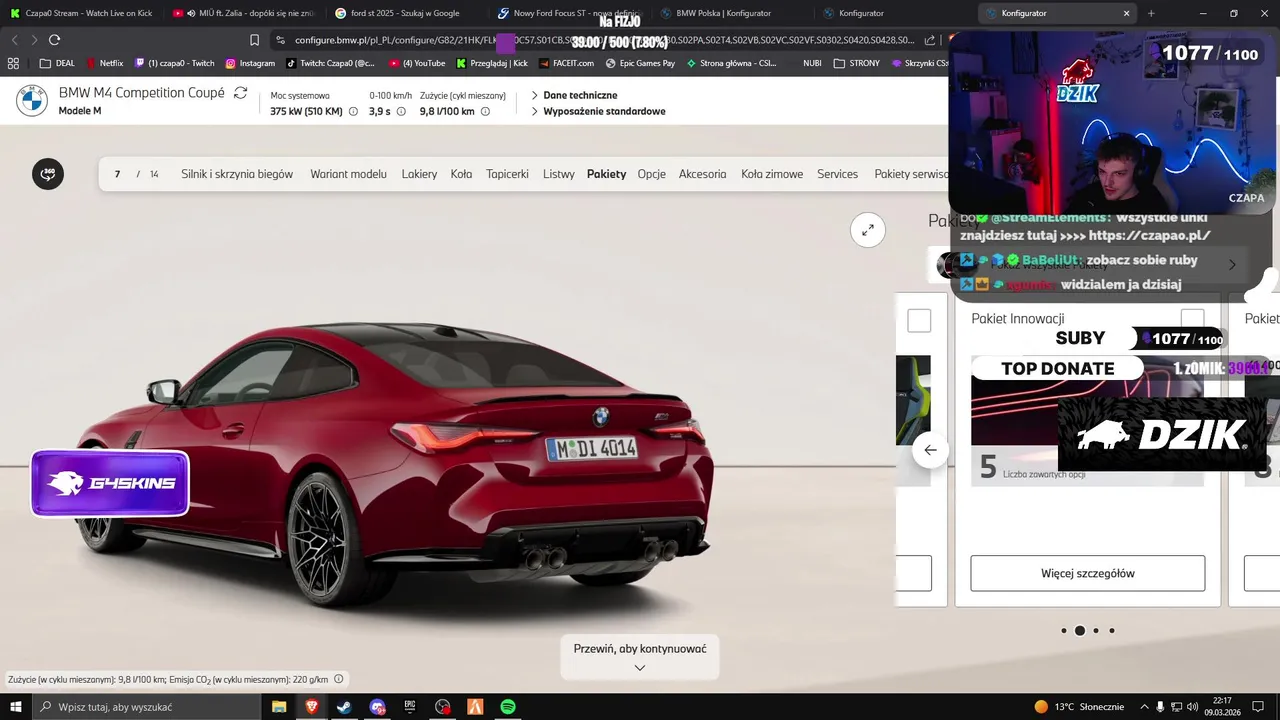Screen dimensions: 1280x720
Task: Click the change-model icon beside BMW M4 Competition Coupé
Action: click(240, 93)
